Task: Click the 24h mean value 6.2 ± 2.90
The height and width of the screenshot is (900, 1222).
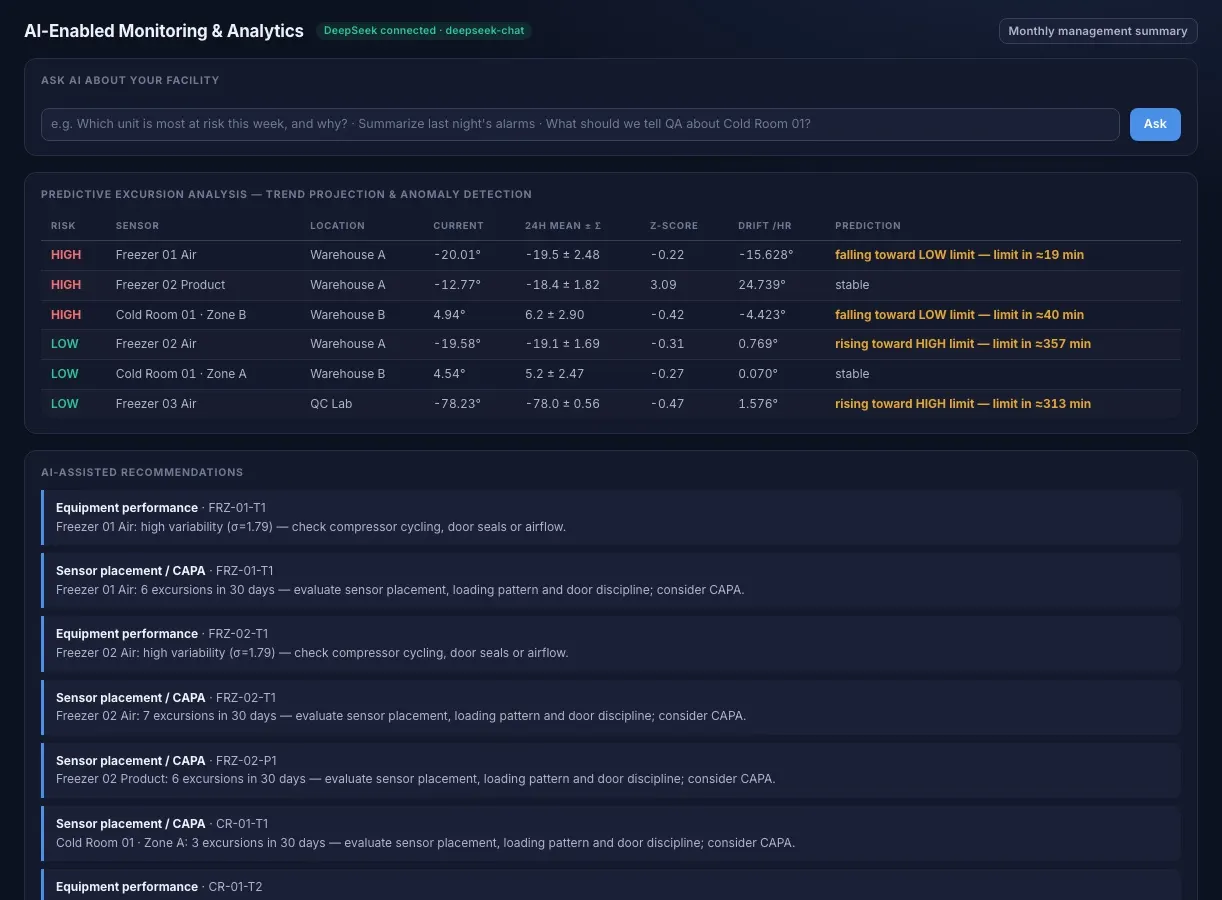Action: tap(555, 315)
